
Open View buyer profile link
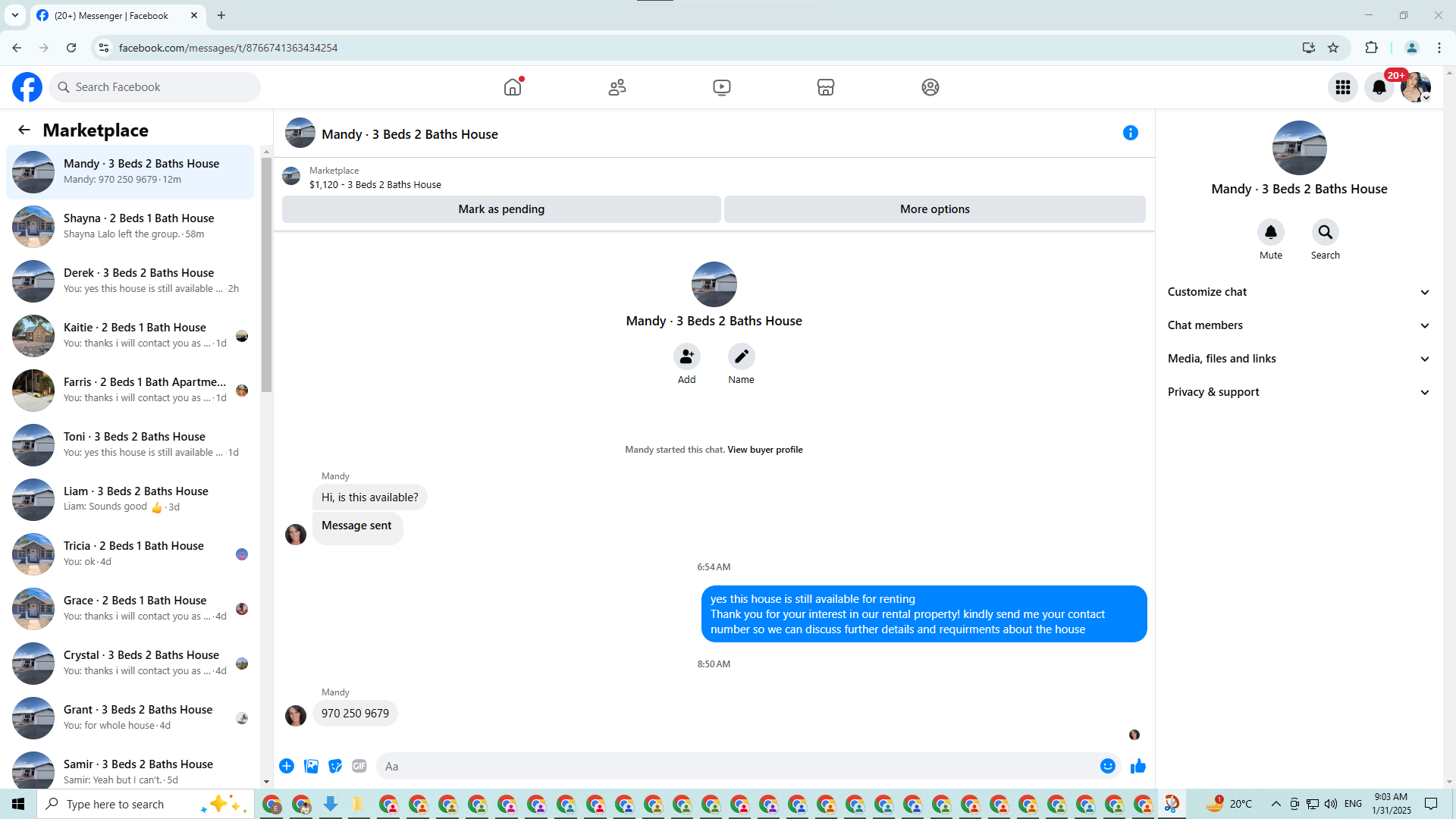765,450
